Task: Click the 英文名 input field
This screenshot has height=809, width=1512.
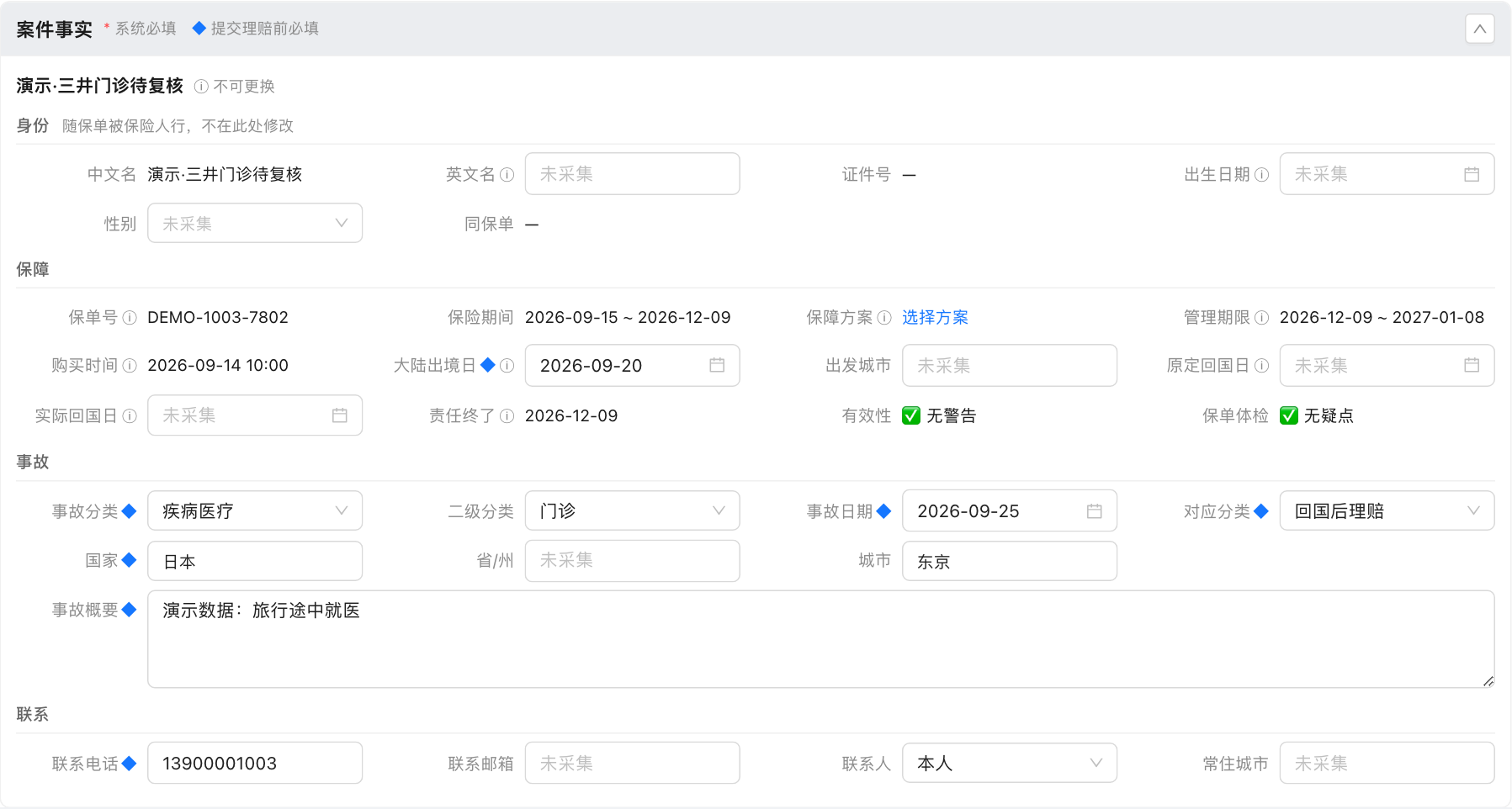Action: pyautogui.click(x=632, y=173)
